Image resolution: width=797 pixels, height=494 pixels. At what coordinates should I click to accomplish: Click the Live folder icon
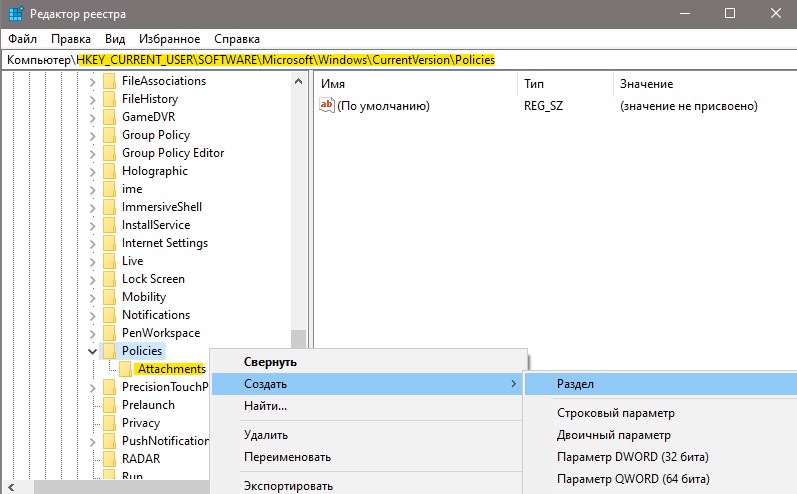coord(109,261)
